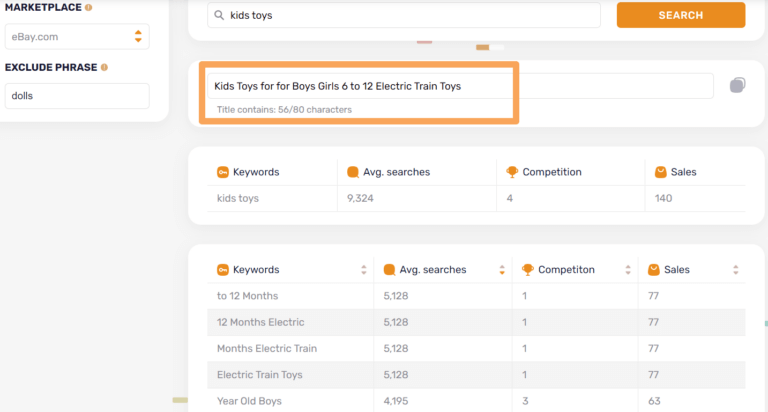Click the Competiton value 3 for Year Old Boys
This screenshot has height=412, width=768.
[525, 401]
